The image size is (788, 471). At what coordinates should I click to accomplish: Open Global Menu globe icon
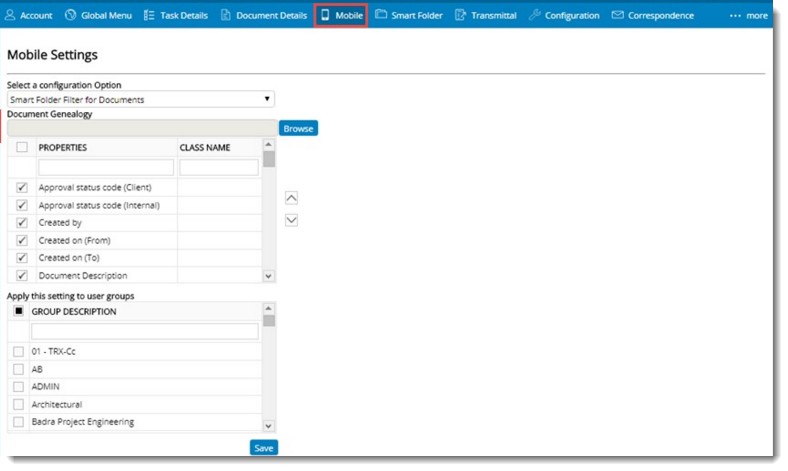pyautogui.click(x=70, y=15)
